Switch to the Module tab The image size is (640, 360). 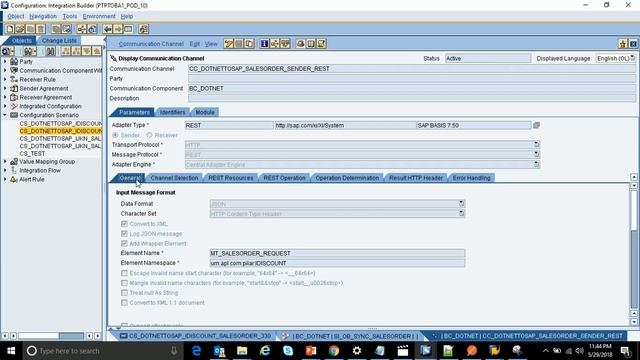pos(204,112)
